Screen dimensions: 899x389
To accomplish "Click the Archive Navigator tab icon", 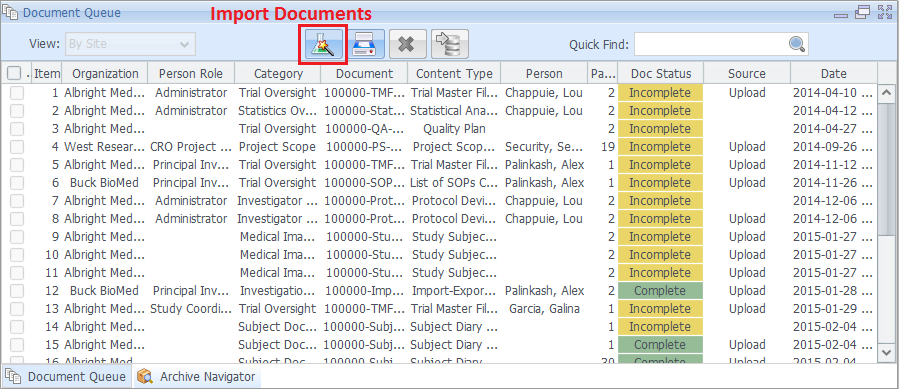I will (146, 376).
